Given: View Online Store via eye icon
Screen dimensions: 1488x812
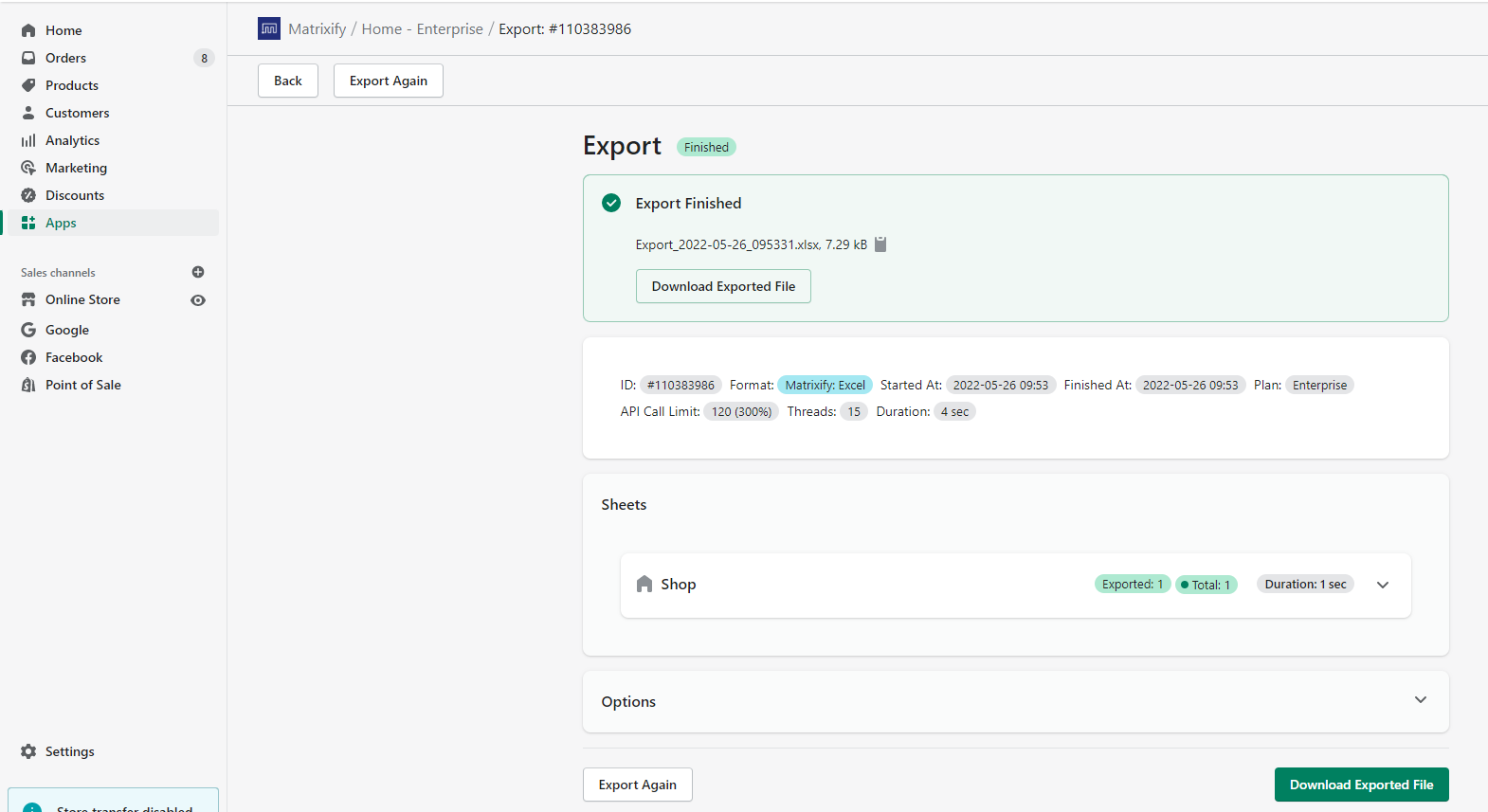Looking at the screenshot, I should click(x=198, y=300).
